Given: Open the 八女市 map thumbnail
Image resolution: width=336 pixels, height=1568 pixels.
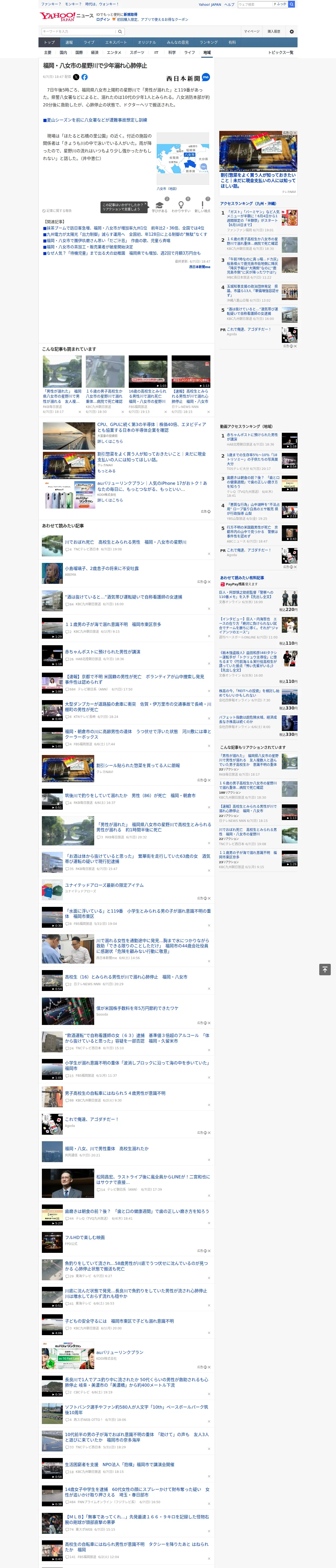Looking at the screenshot, I should (x=183, y=159).
